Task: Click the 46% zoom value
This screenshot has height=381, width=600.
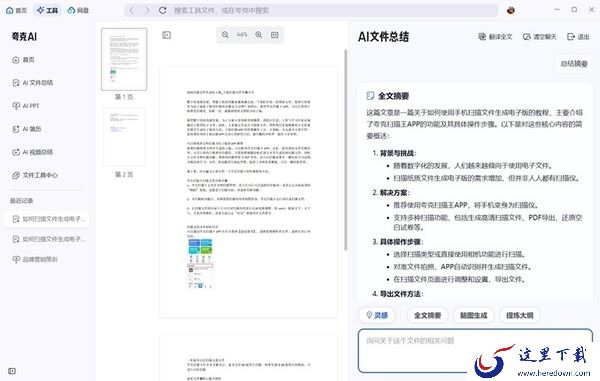Action: [x=242, y=35]
